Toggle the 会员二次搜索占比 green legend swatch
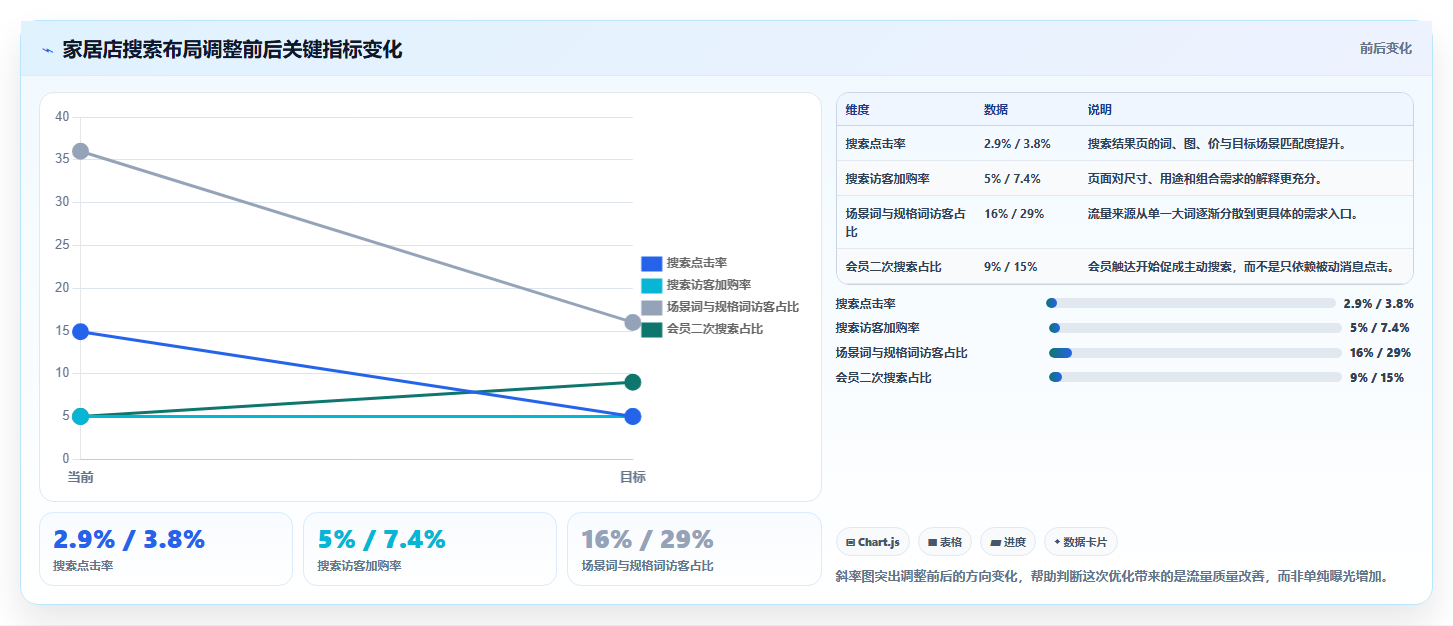The image size is (1453, 626). [x=651, y=329]
